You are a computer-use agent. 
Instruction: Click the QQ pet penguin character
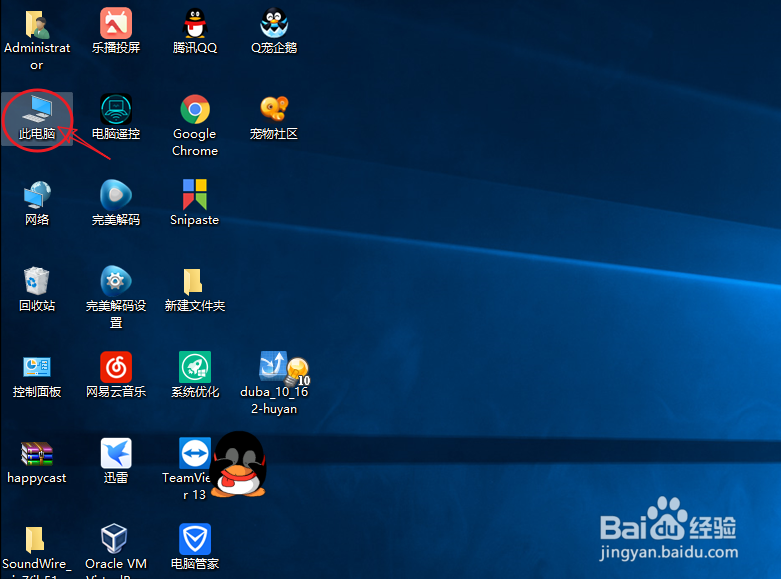click(239, 464)
